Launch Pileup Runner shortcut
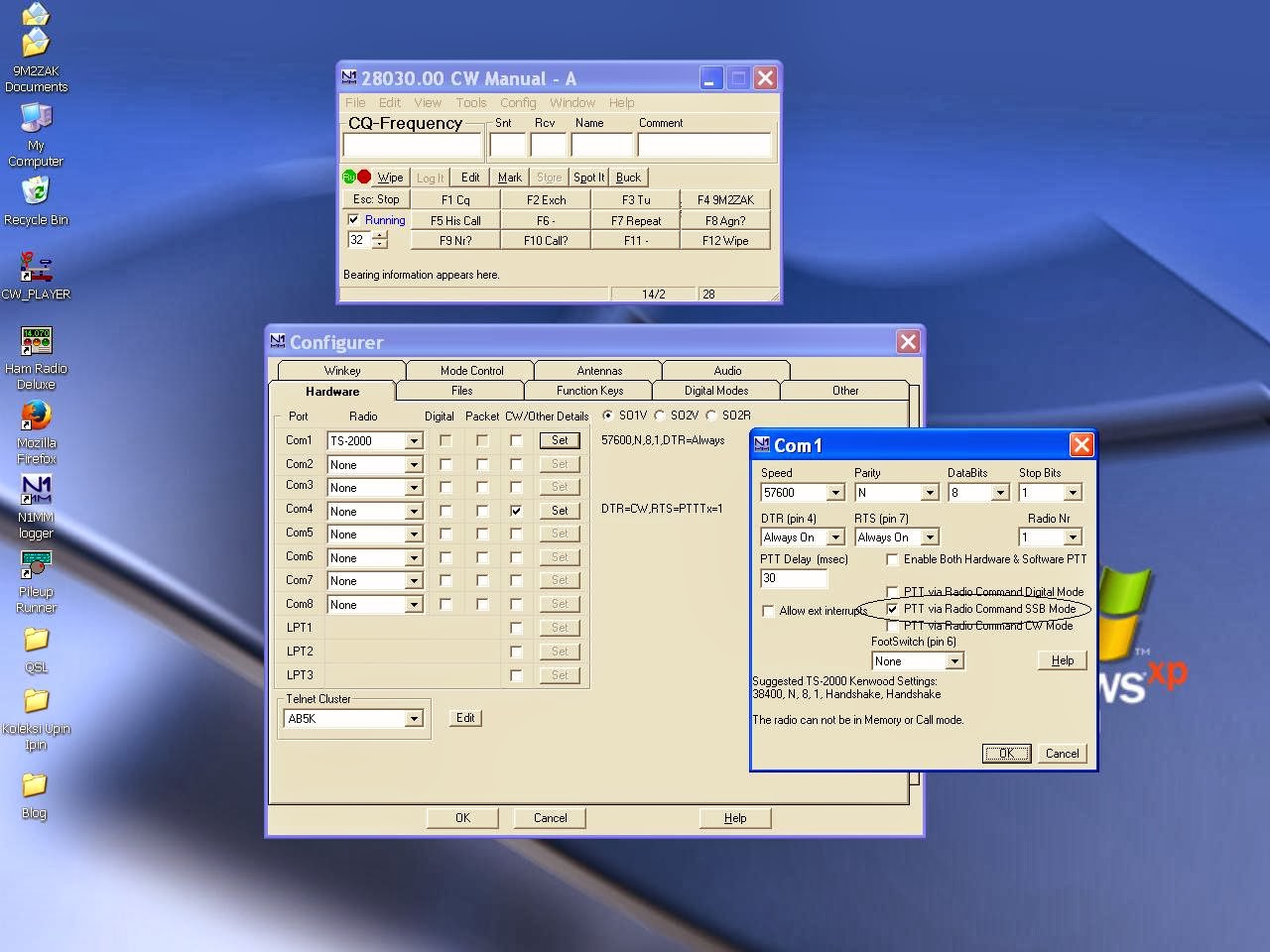 [36, 564]
